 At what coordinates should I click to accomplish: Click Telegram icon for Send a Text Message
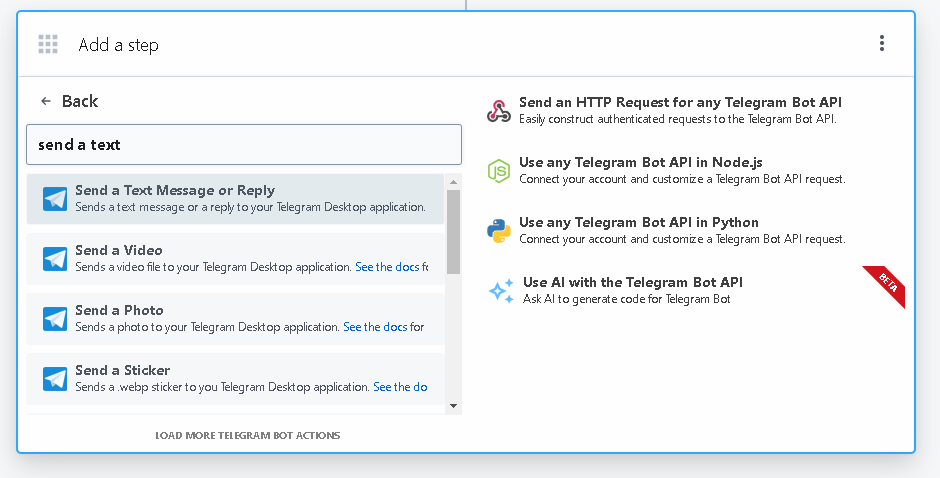point(55,199)
